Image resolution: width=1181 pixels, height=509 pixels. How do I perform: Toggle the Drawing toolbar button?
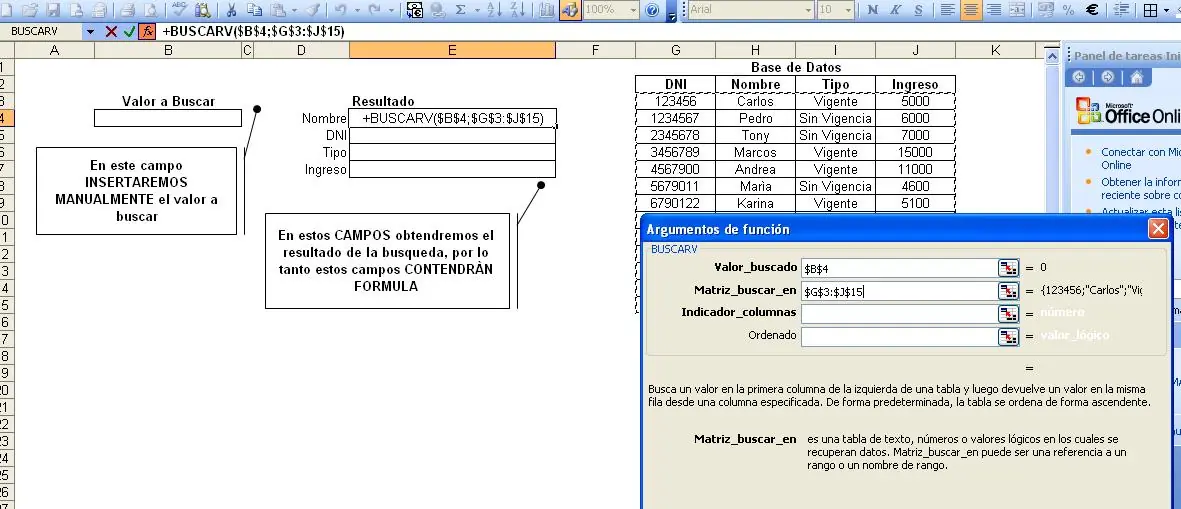pos(570,10)
